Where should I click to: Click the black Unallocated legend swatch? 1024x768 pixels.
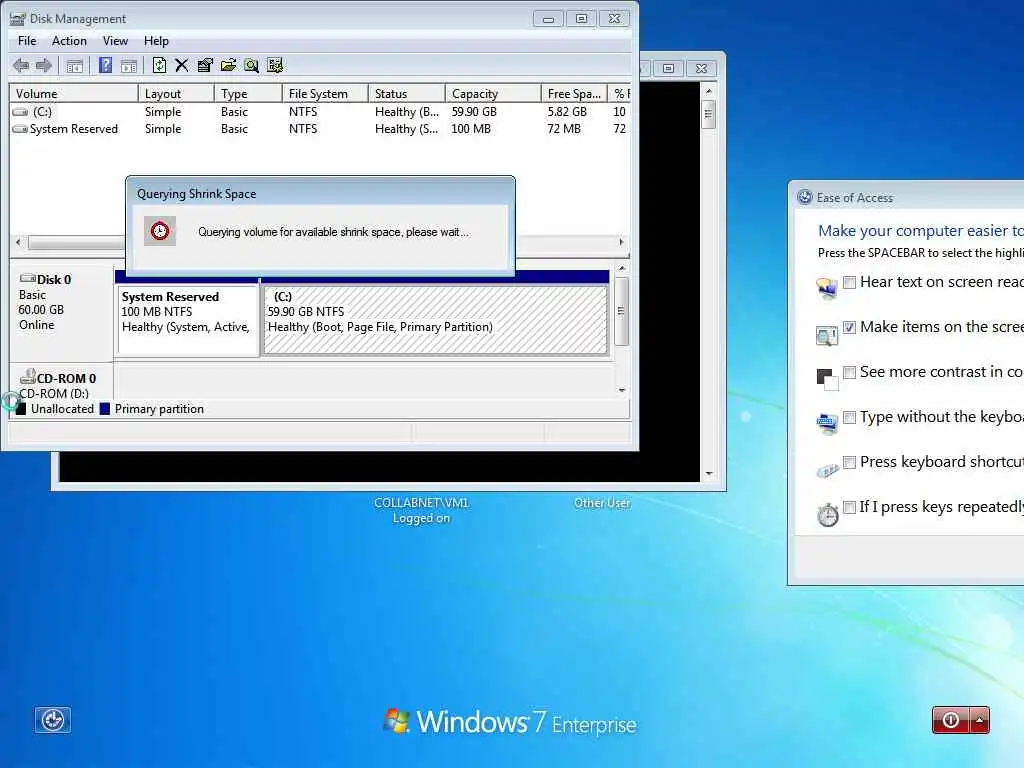click(20, 409)
